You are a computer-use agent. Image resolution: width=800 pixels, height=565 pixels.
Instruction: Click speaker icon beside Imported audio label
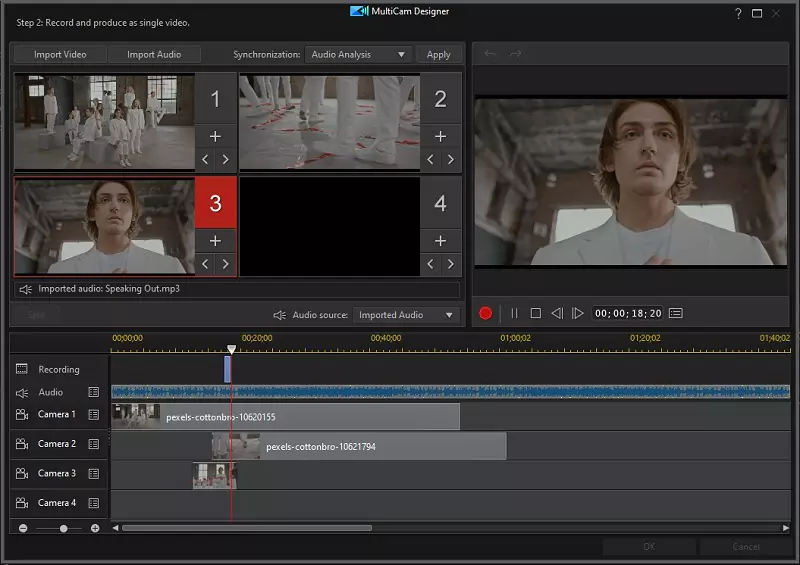tap(26, 289)
